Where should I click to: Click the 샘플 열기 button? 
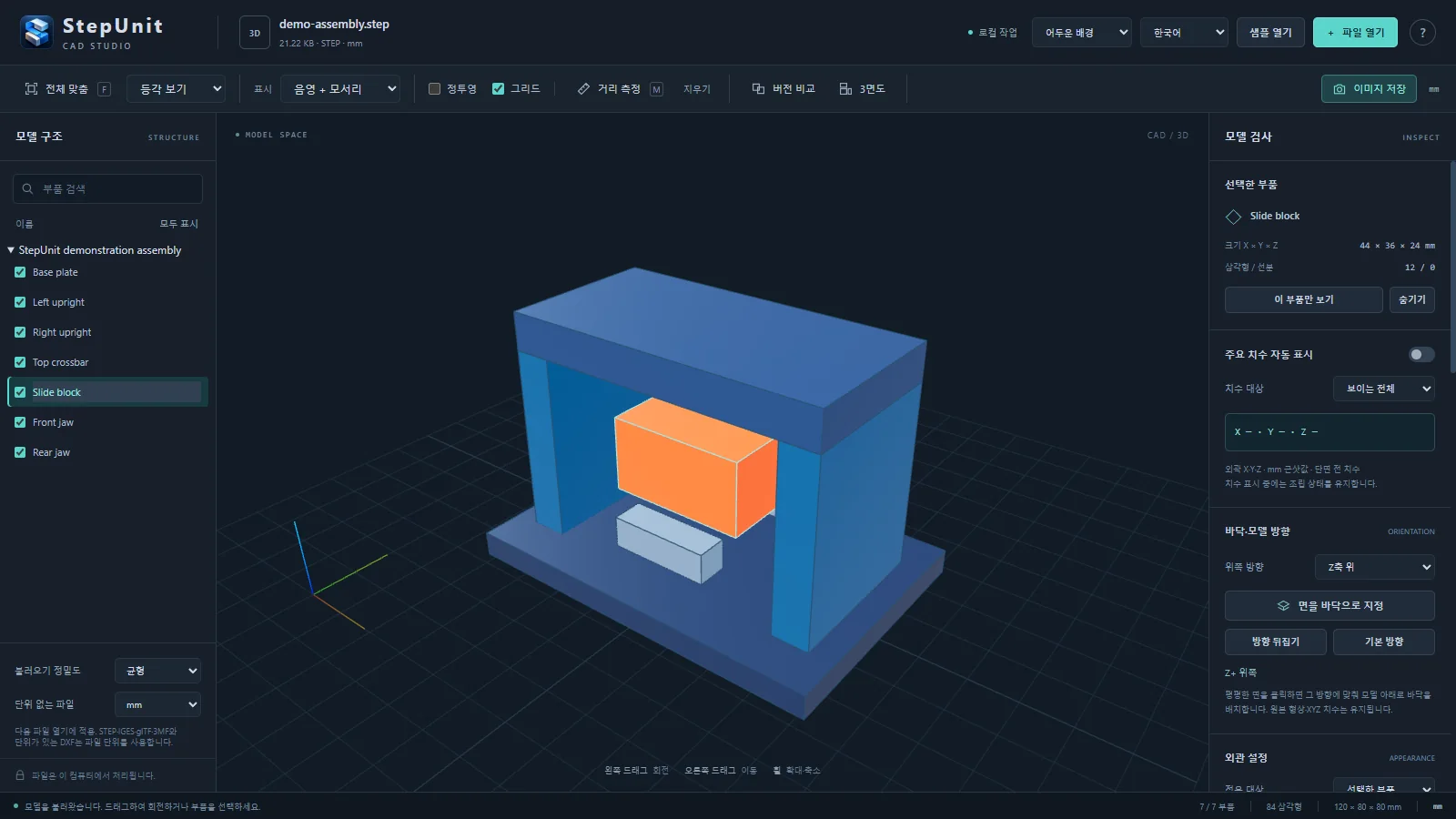click(1270, 33)
